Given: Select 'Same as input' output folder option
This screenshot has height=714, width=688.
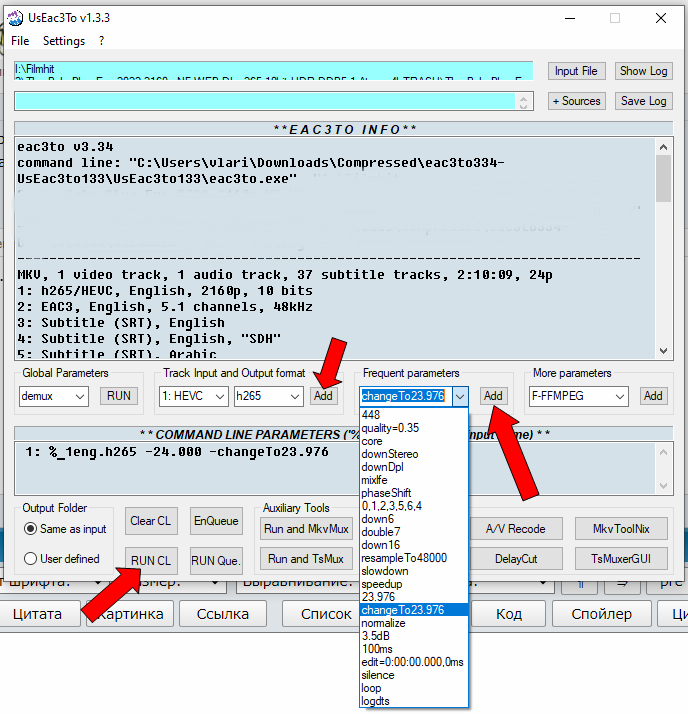Looking at the screenshot, I should point(31,528).
